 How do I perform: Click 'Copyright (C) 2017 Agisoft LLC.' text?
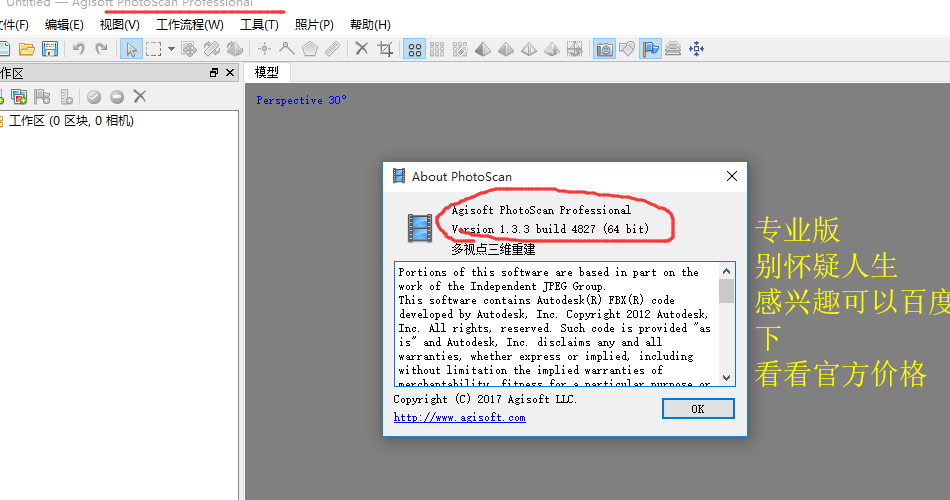[x=485, y=399]
